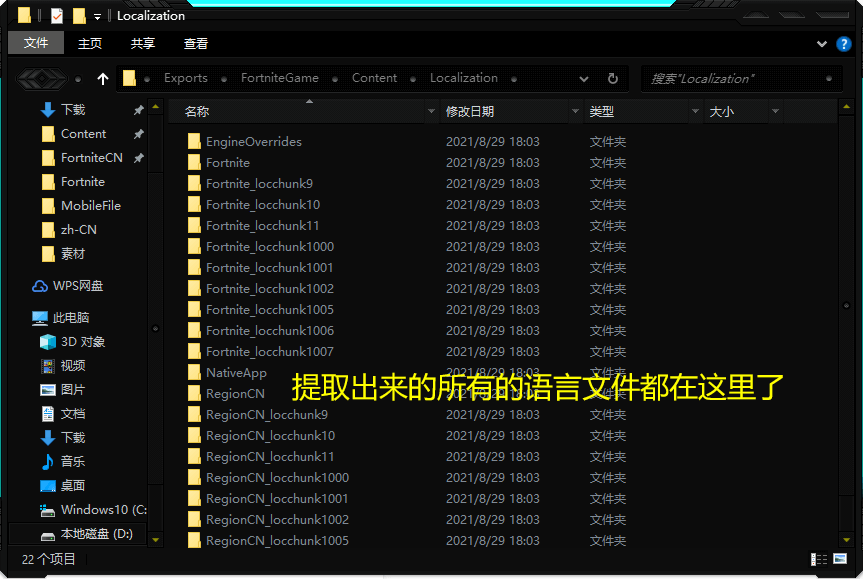
Task: Expand the ribbon with the chevron
Action: tap(822, 43)
